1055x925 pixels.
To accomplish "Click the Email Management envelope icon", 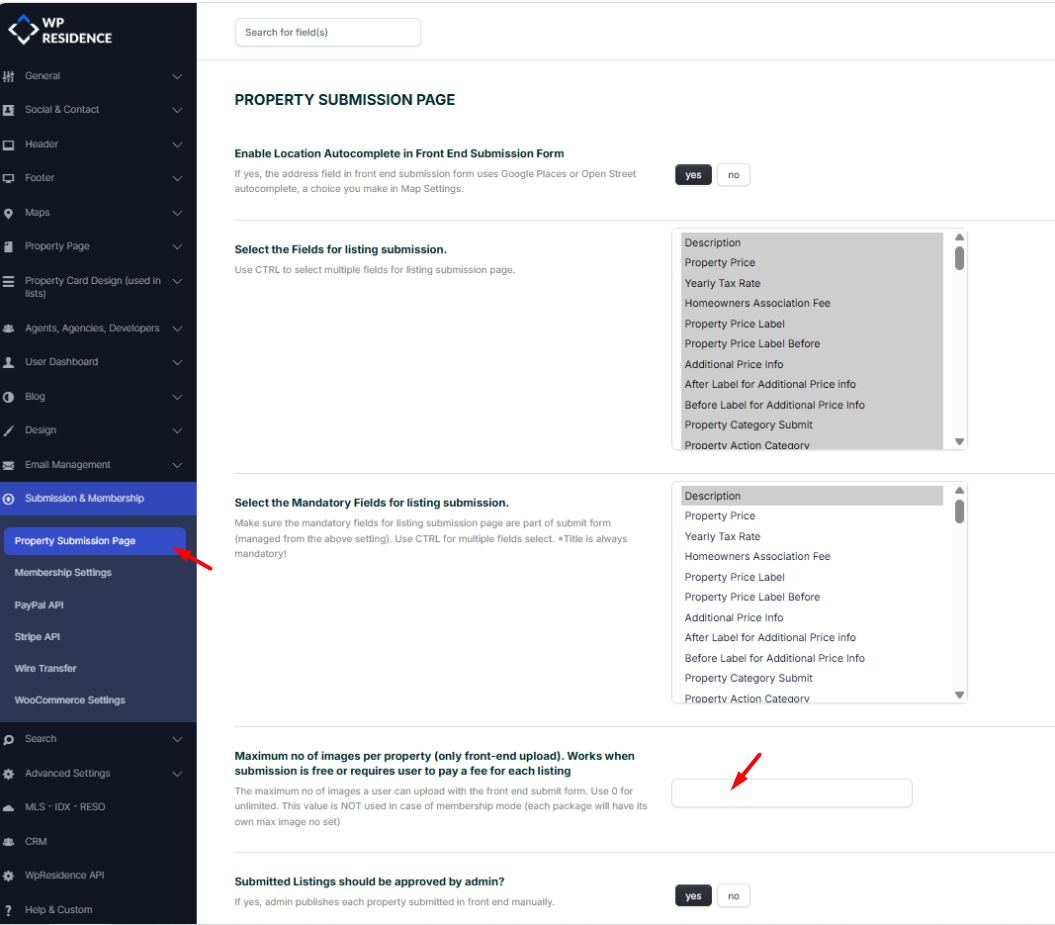I will click(9, 465).
